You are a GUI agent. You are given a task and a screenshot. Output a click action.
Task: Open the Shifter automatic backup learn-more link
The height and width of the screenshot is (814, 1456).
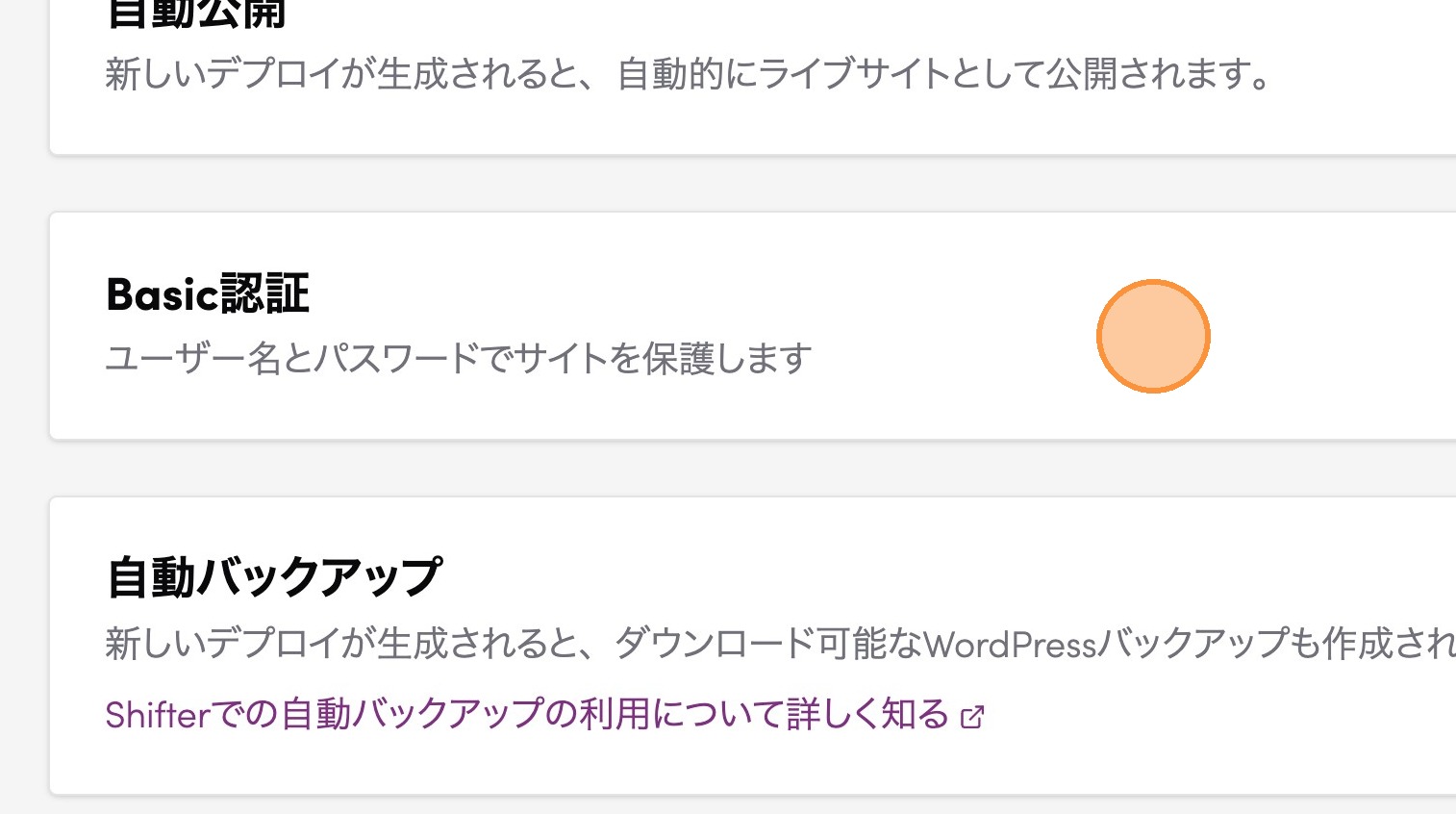point(527,715)
